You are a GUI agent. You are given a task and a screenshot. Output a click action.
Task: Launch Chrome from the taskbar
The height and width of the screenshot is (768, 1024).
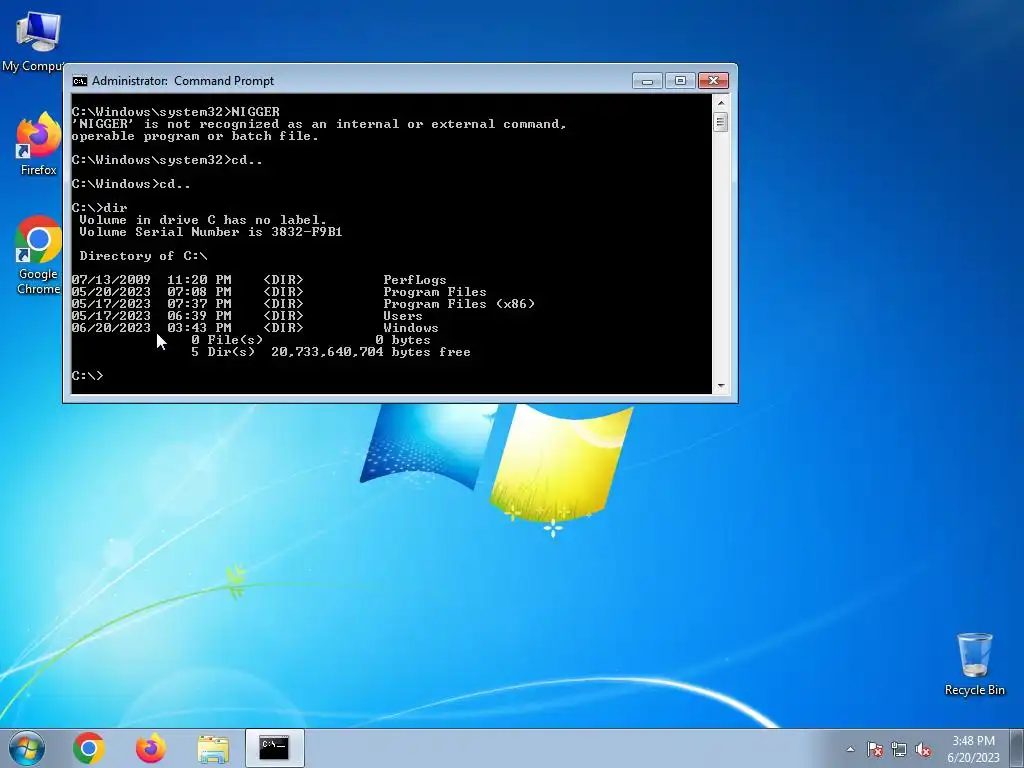pos(89,748)
